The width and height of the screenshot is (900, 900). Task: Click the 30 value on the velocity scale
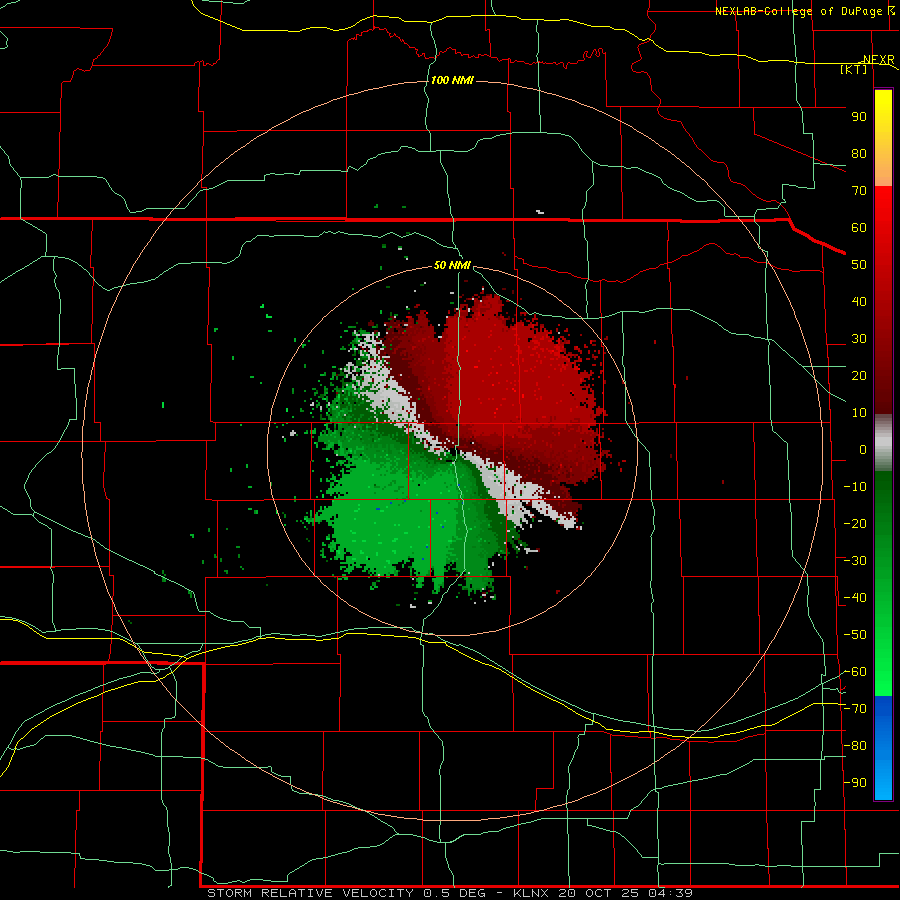[859, 339]
